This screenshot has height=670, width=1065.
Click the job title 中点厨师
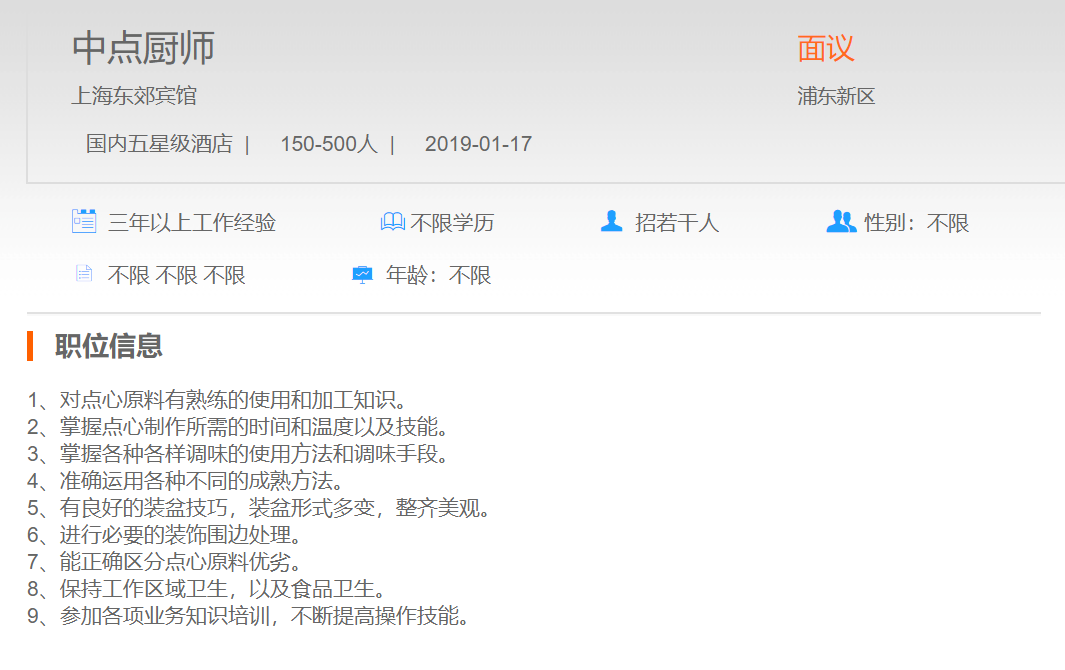point(143,48)
